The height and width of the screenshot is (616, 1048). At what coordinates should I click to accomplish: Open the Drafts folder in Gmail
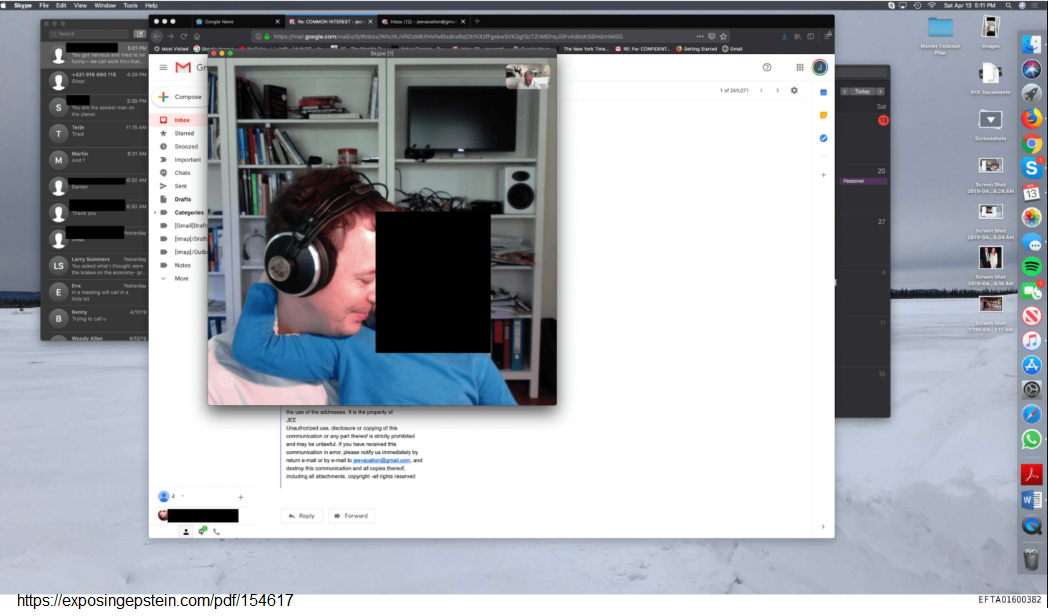pyautogui.click(x=182, y=199)
